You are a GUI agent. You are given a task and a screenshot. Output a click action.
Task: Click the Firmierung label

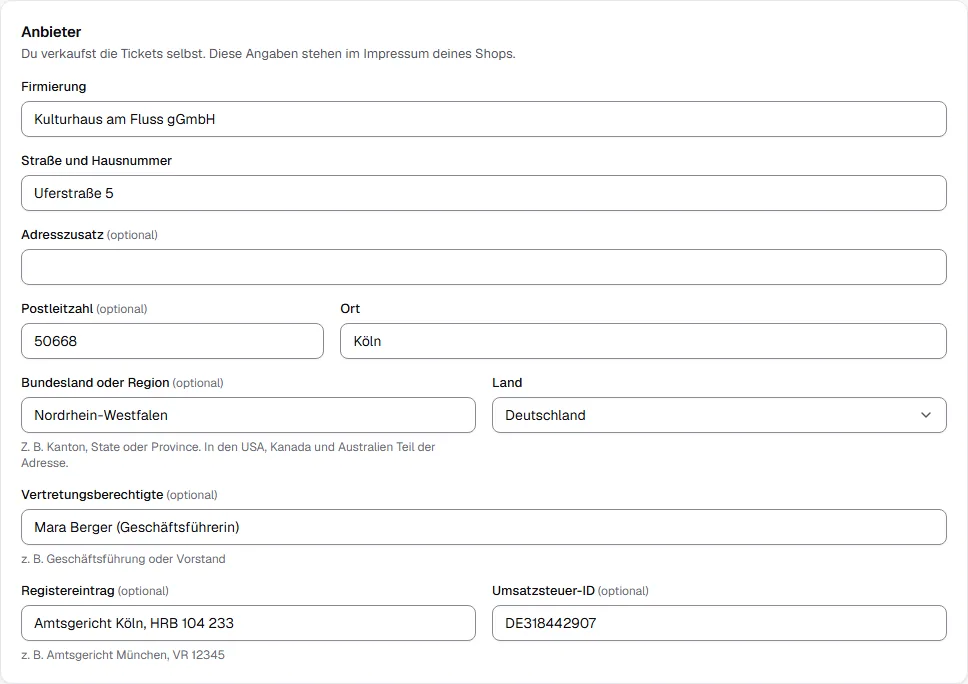click(x=54, y=86)
